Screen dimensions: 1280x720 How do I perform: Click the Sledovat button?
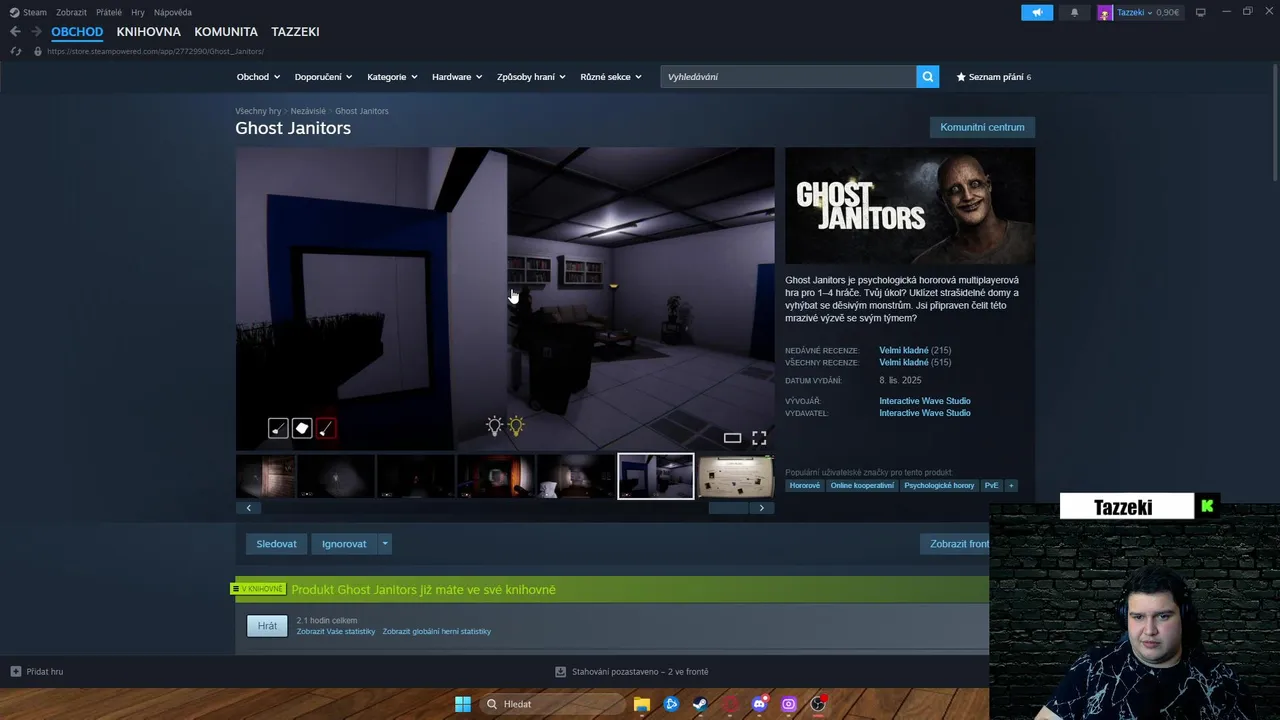(x=276, y=544)
